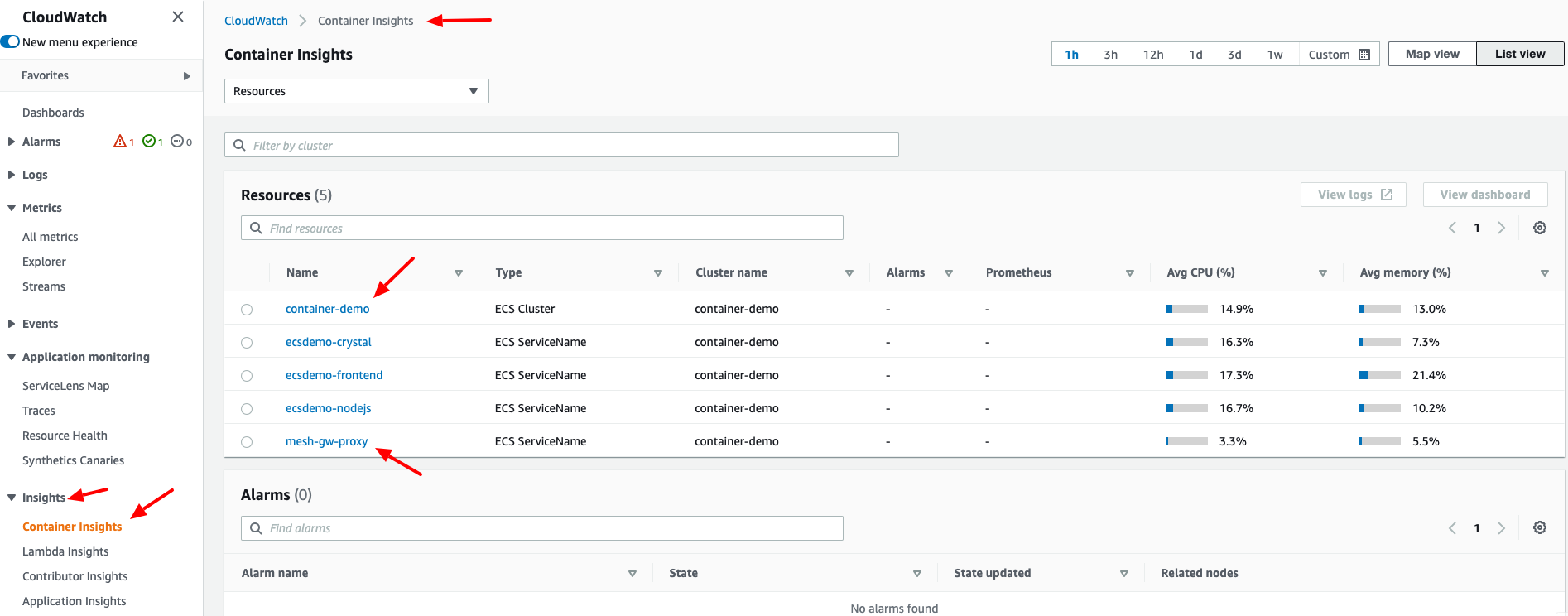Viewport: 1568px width, 616px height.
Task: Switch to List view
Action: coord(1520,54)
